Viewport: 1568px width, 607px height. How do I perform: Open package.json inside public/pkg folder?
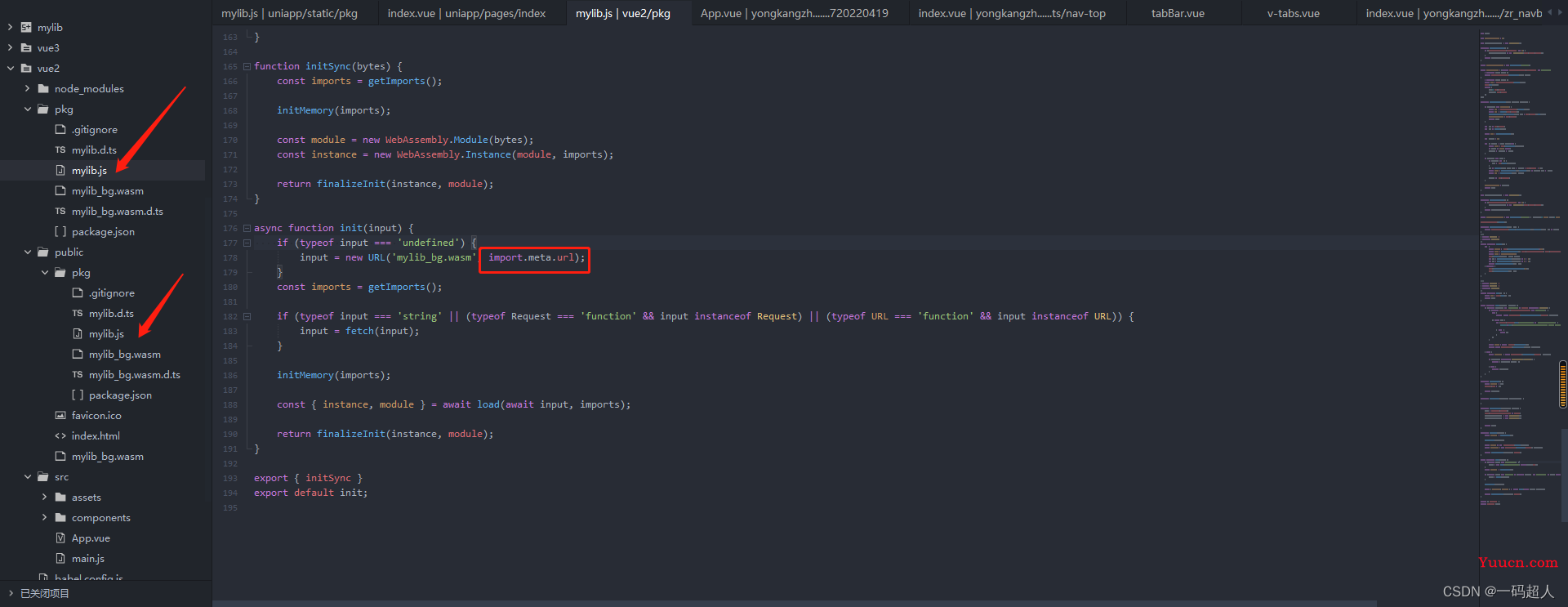(x=120, y=395)
